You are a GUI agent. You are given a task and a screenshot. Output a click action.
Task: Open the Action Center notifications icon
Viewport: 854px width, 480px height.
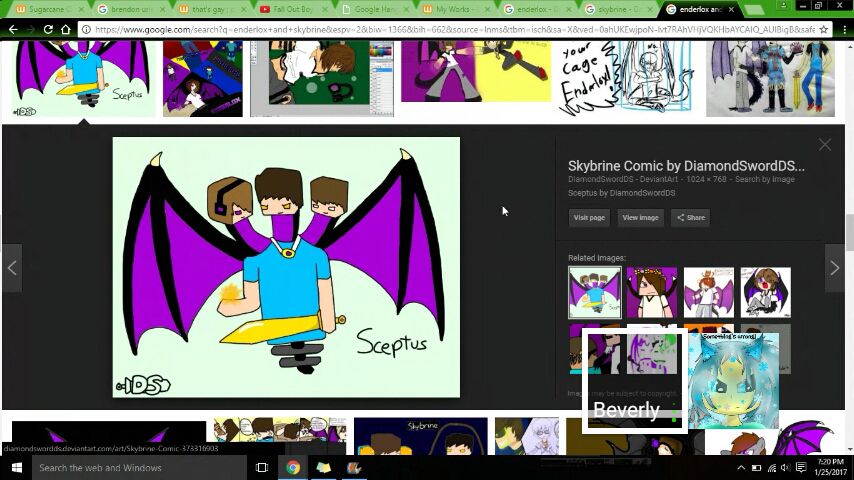tap(801, 467)
